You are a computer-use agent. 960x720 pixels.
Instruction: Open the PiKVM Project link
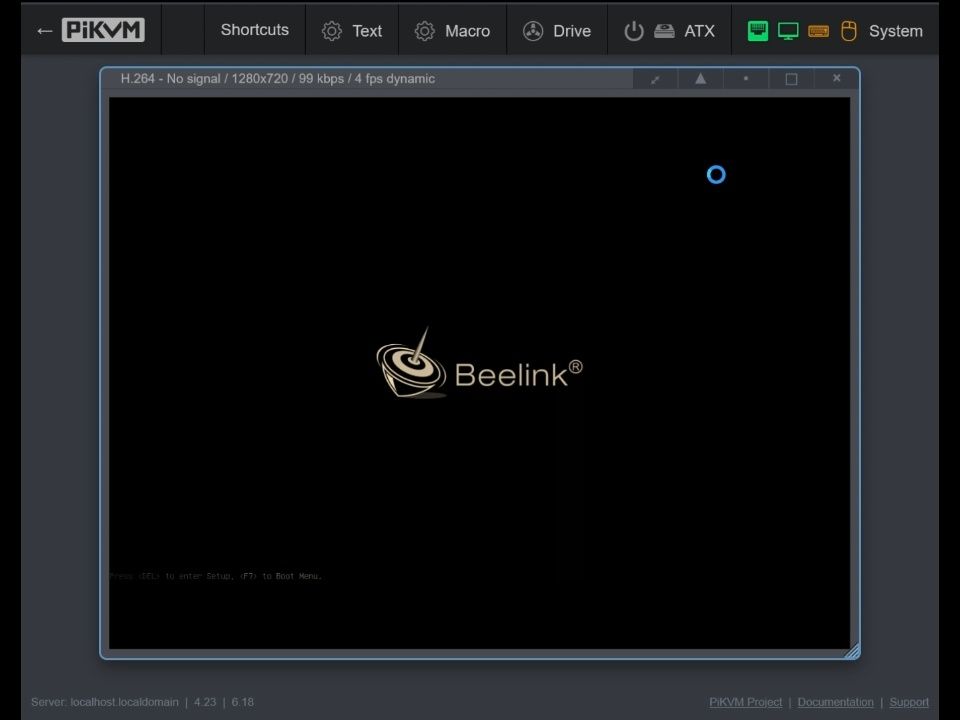745,702
